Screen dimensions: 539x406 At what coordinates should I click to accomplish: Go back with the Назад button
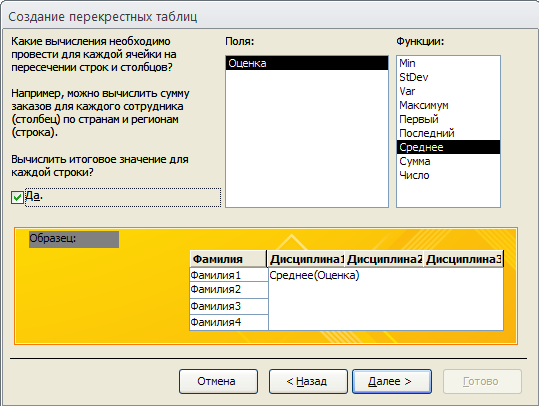coord(308,381)
